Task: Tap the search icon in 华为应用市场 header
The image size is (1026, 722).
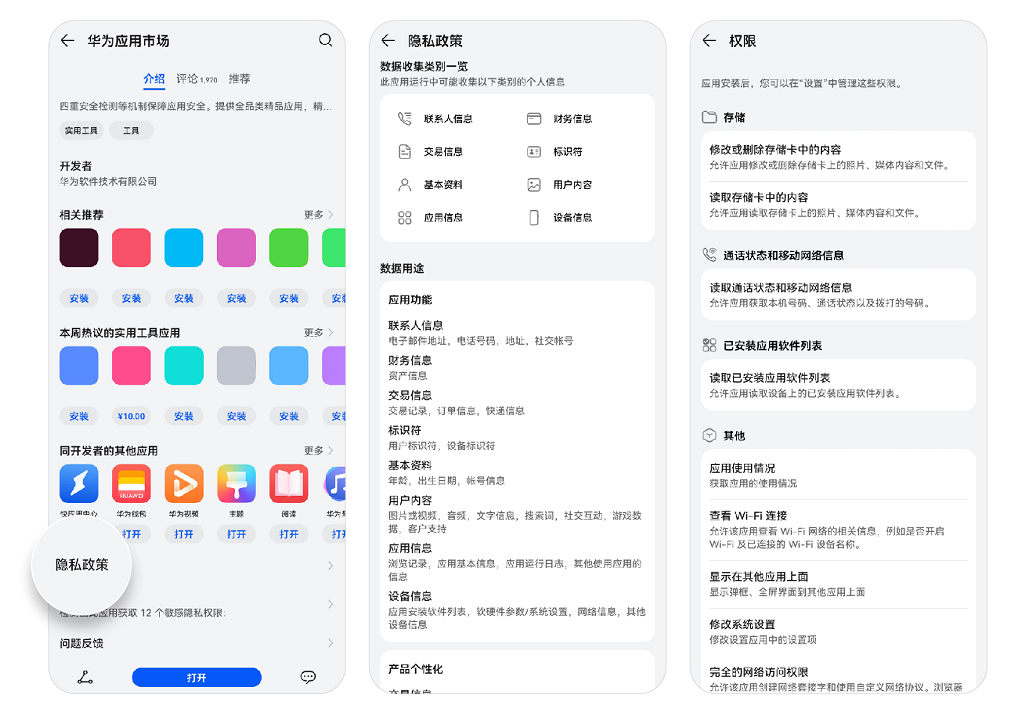Action: click(325, 40)
